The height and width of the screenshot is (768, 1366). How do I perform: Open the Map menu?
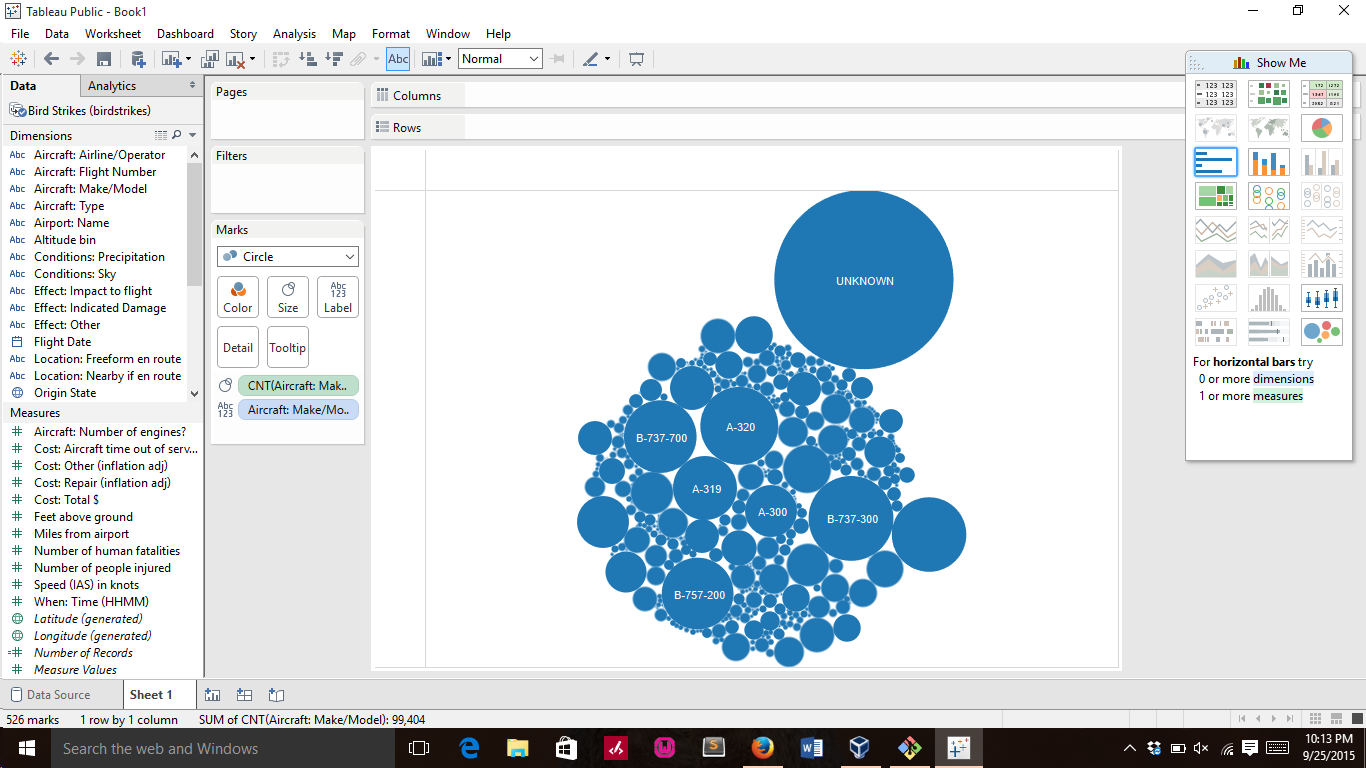[344, 34]
